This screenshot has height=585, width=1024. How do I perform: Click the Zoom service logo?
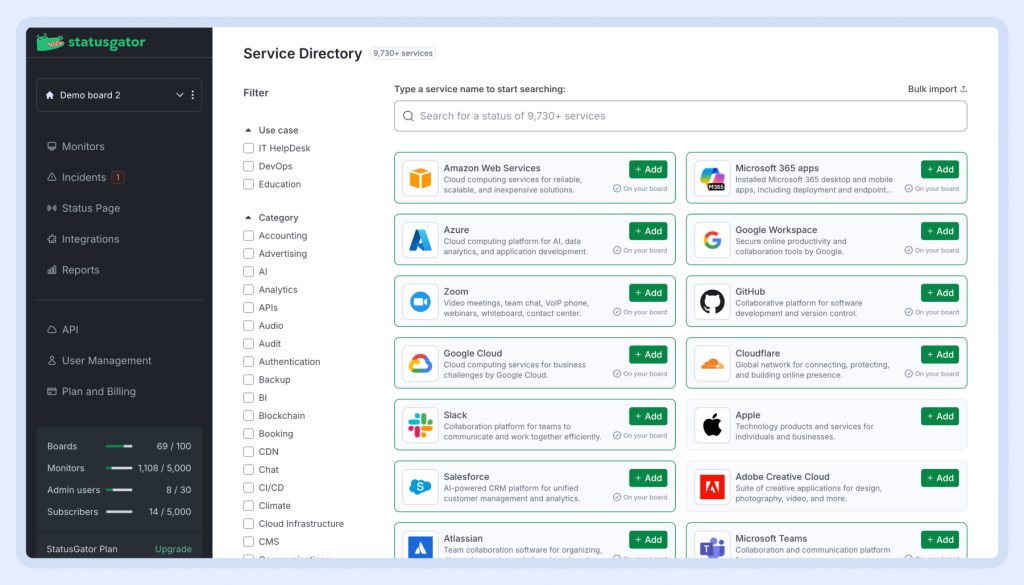(420, 302)
